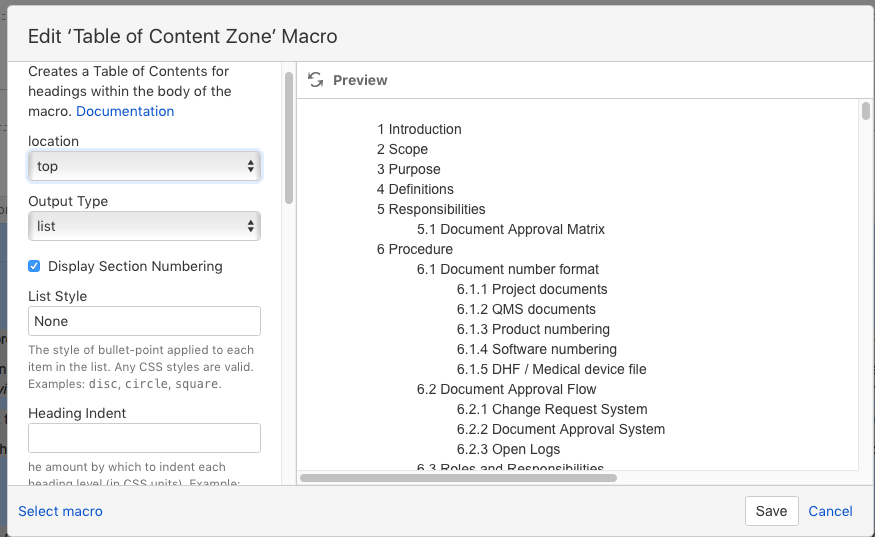Click the preview horizontal scrollbar
The width and height of the screenshot is (875, 537).
458,478
